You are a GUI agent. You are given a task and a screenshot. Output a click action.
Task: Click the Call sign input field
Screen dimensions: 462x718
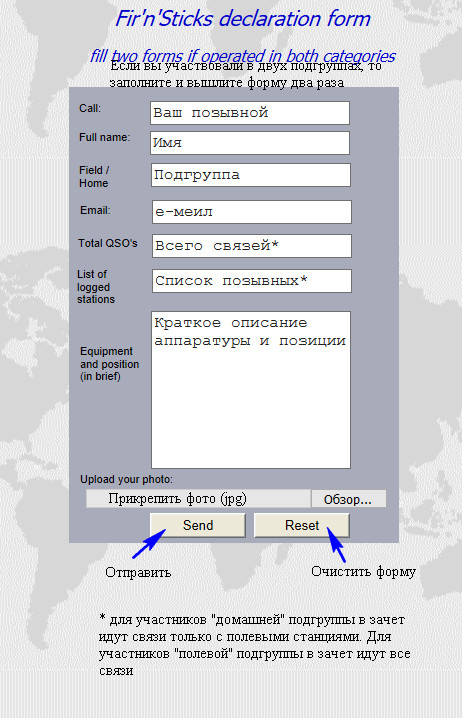tap(250, 113)
